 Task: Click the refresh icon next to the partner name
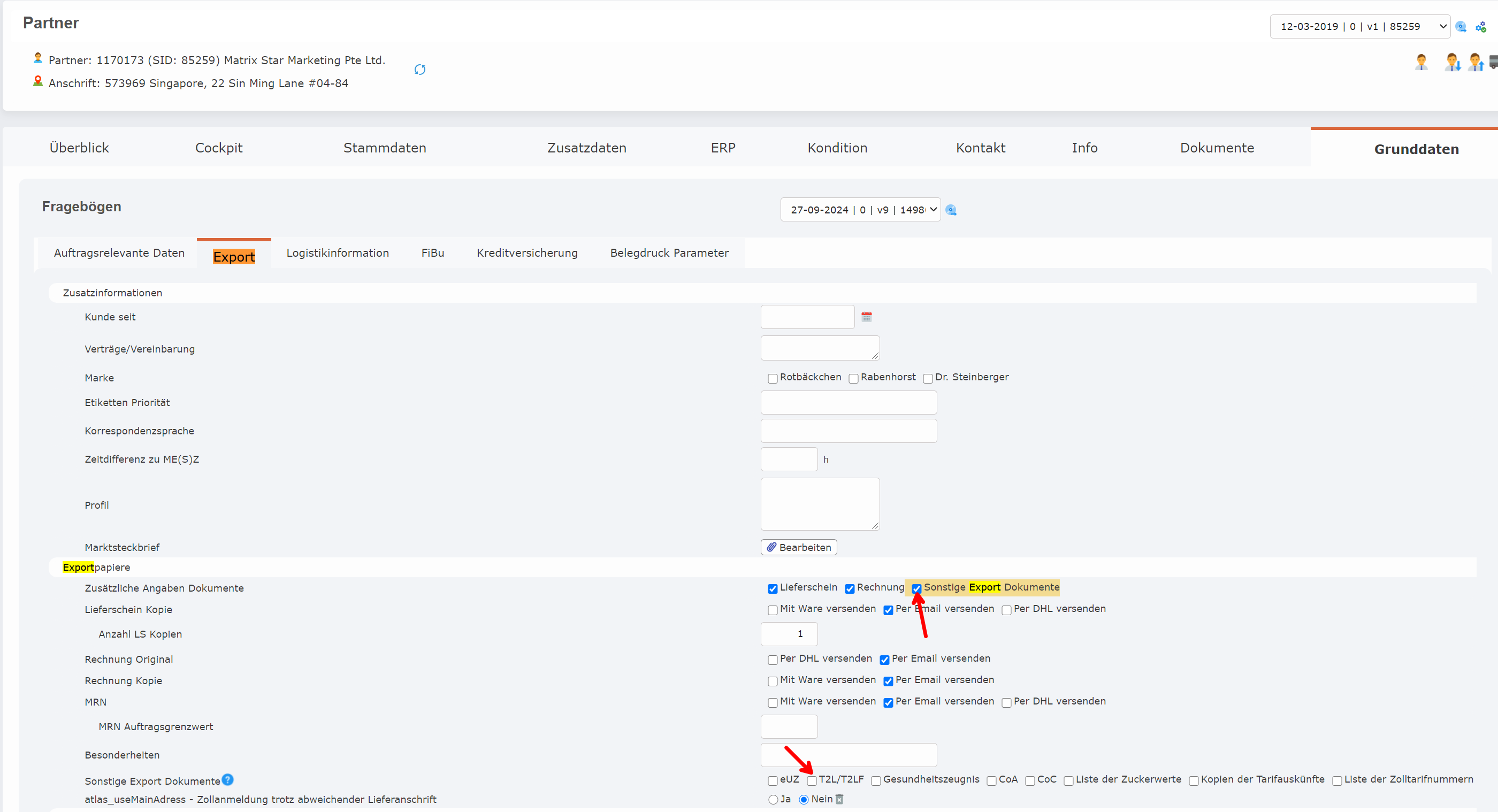[x=420, y=69]
